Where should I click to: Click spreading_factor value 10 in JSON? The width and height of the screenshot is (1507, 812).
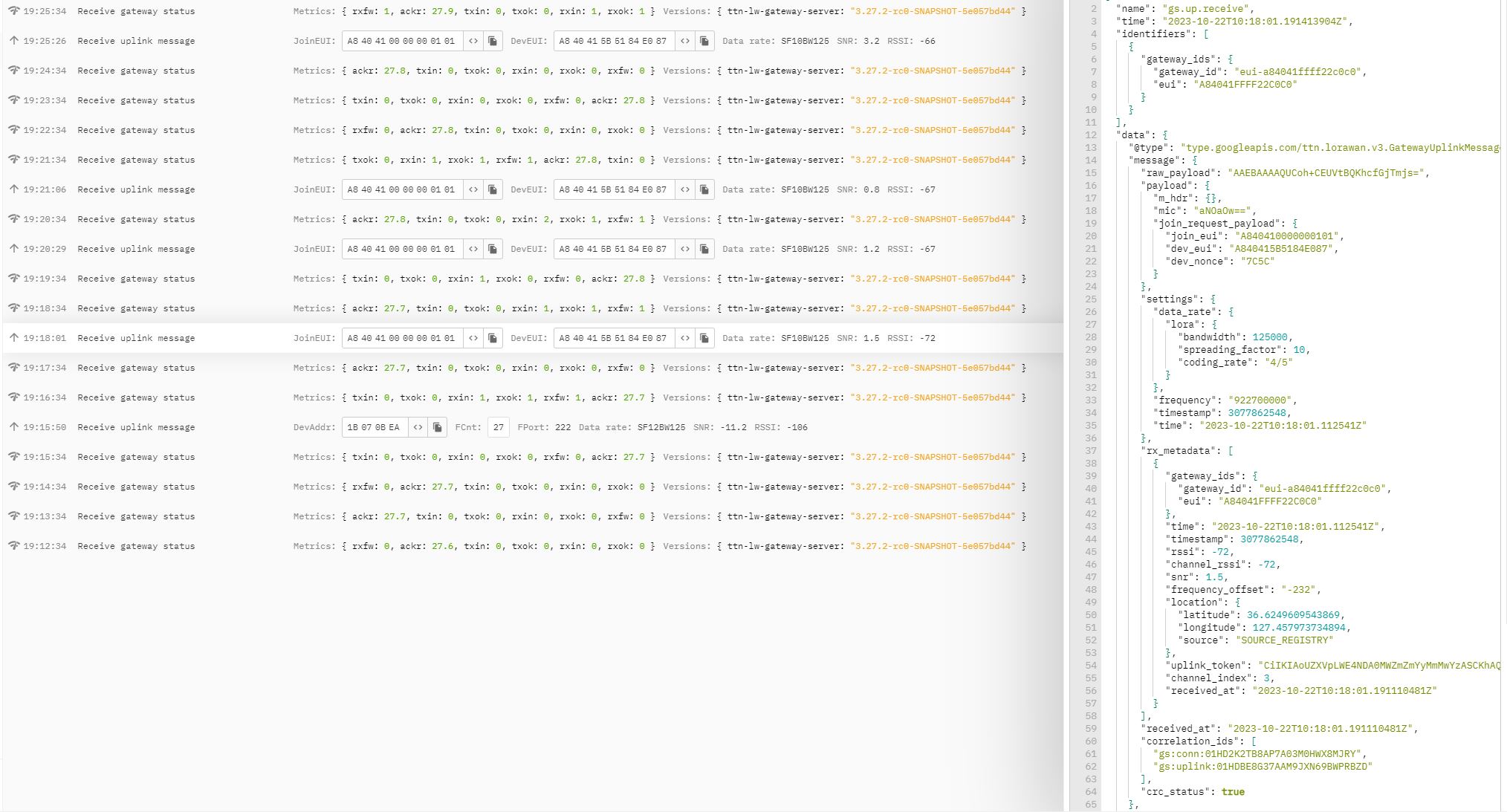click(1299, 350)
